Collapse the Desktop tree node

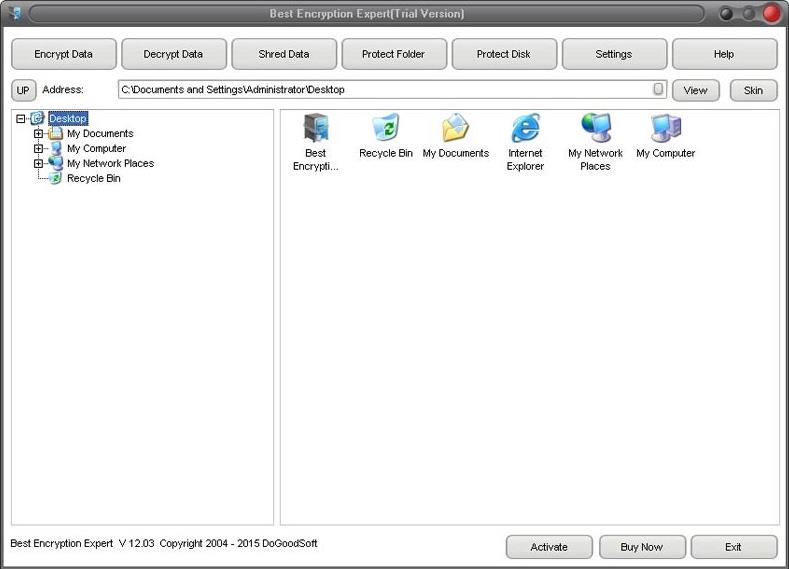click(21, 119)
